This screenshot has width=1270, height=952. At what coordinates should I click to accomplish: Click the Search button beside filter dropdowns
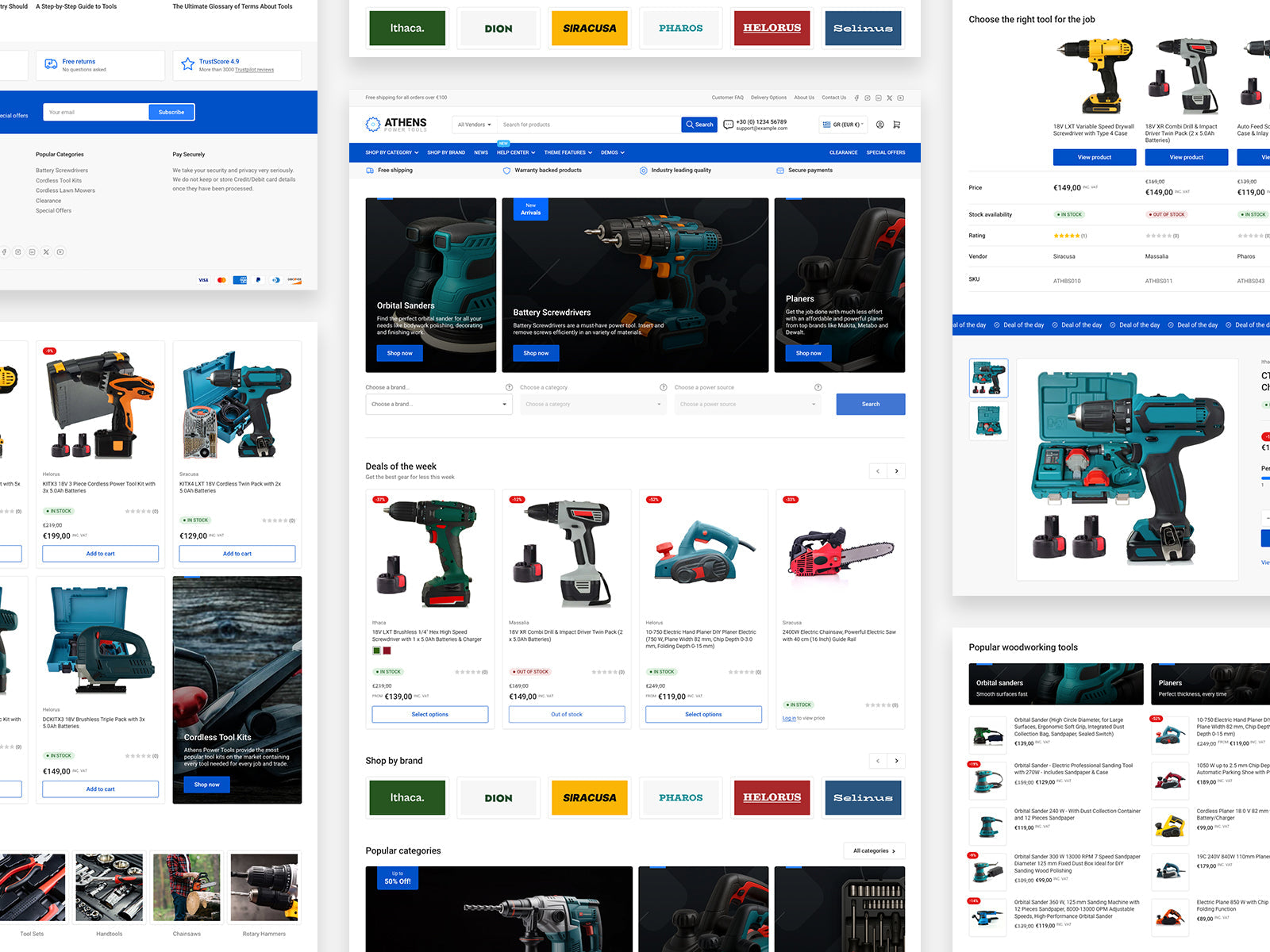tap(871, 405)
